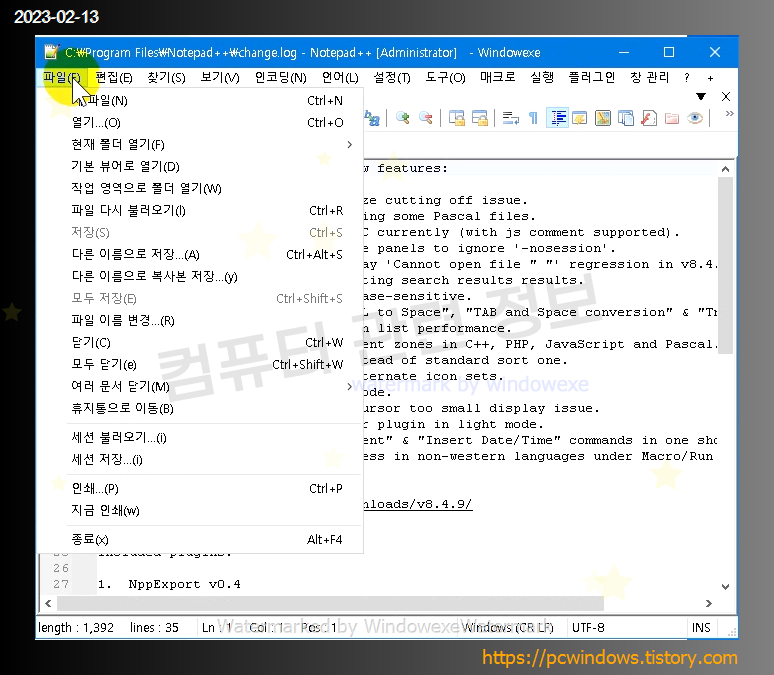Toggle the Word Wrap toolbar icon
Viewport: 774px width, 675px height.
point(510,119)
